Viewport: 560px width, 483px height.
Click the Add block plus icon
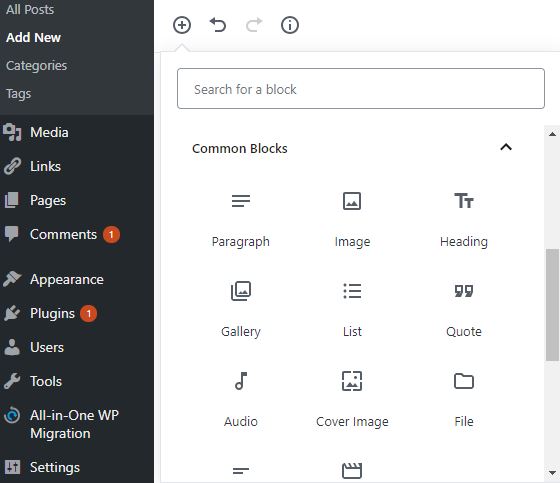click(182, 25)
